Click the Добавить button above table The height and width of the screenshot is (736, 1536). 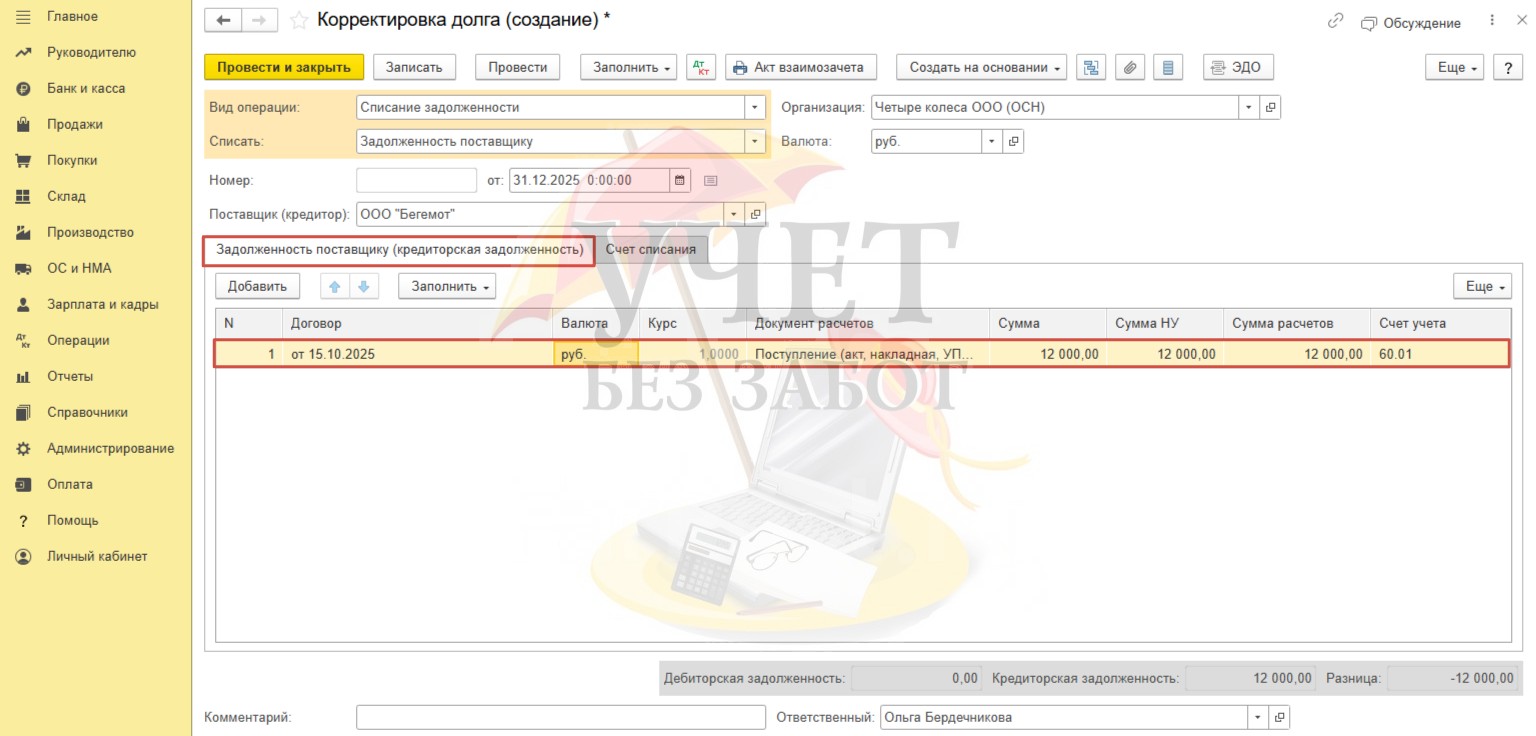point(257,286)
